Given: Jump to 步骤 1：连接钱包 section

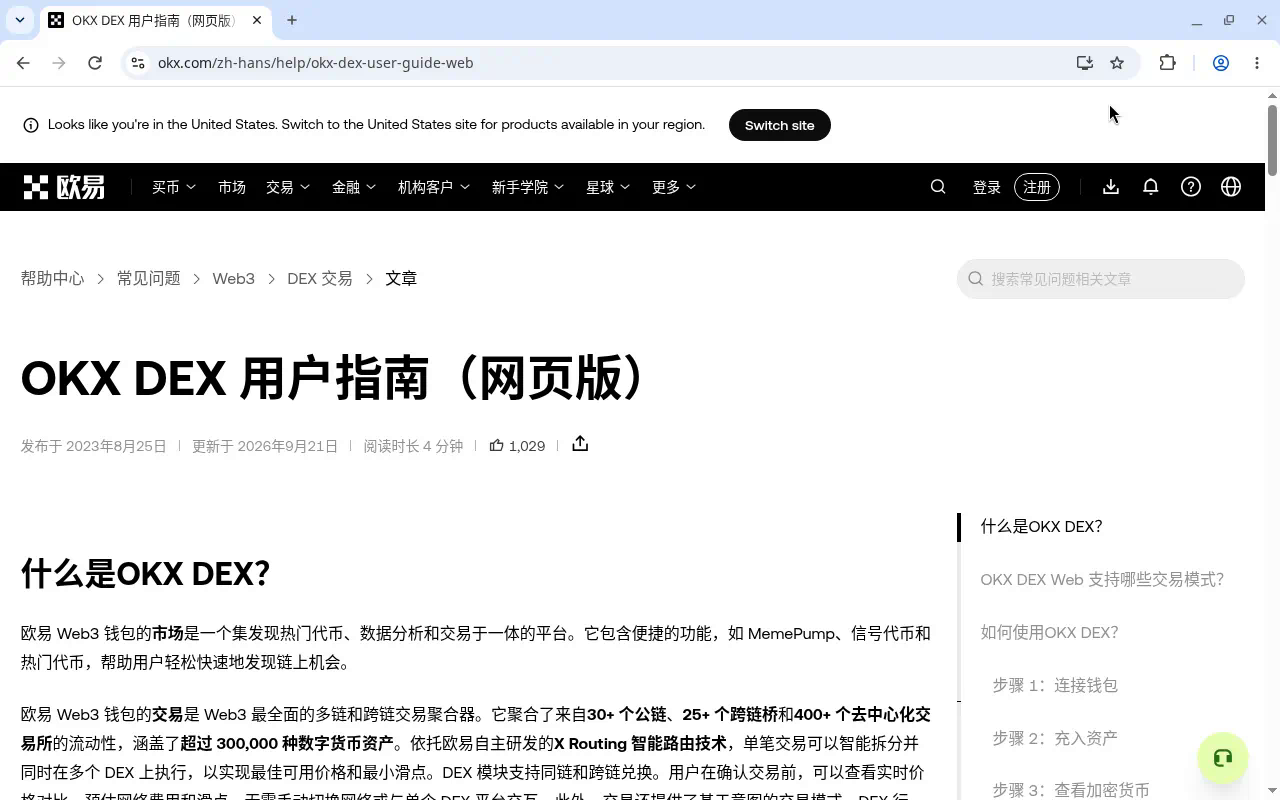Looking at the screenshot, I should click(1055, 686).
